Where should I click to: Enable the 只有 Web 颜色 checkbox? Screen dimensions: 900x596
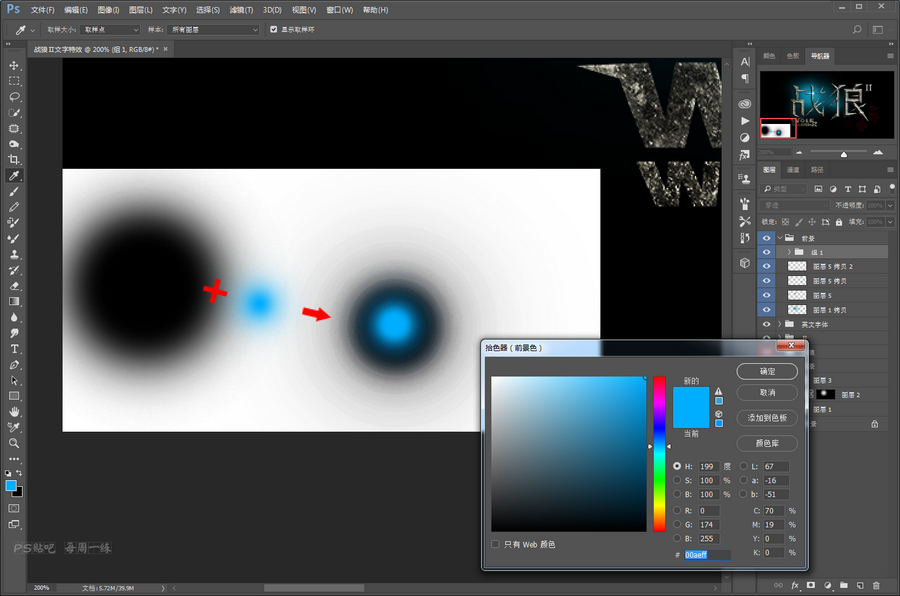(496, 544)
